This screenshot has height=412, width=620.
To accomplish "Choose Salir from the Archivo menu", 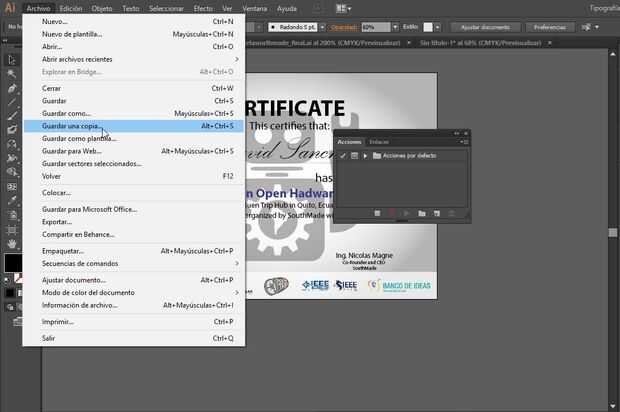I will [x=134, y=338].
